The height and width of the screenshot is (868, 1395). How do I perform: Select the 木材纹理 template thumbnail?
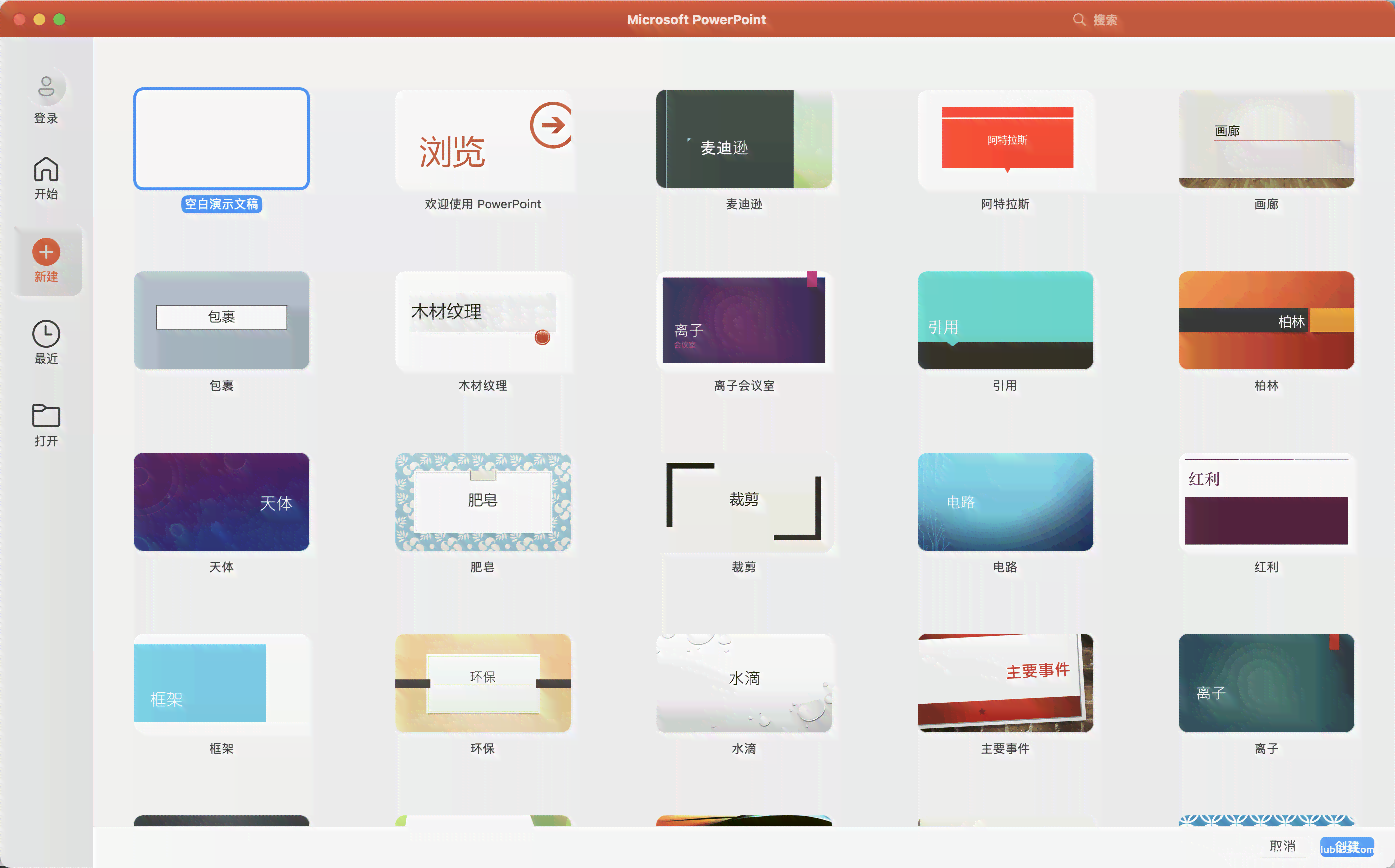tap(483, 320)
